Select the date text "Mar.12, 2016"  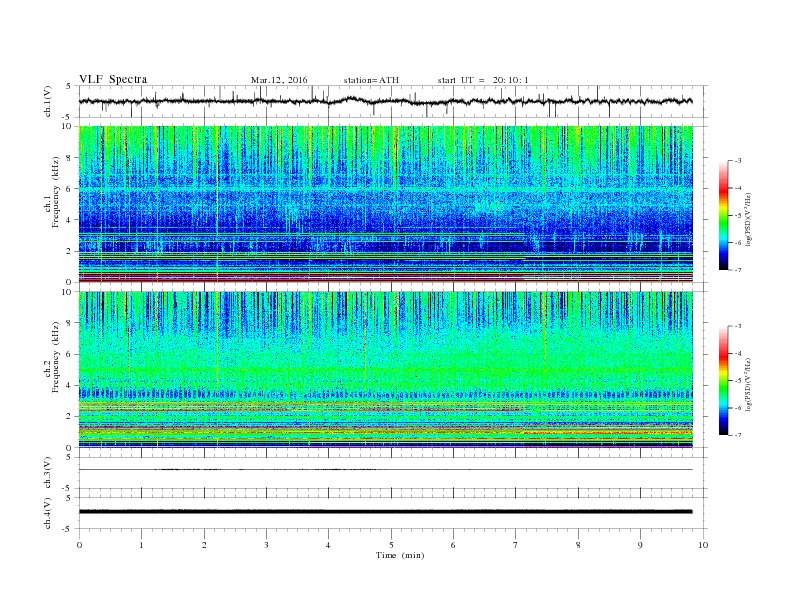[279, 80]
